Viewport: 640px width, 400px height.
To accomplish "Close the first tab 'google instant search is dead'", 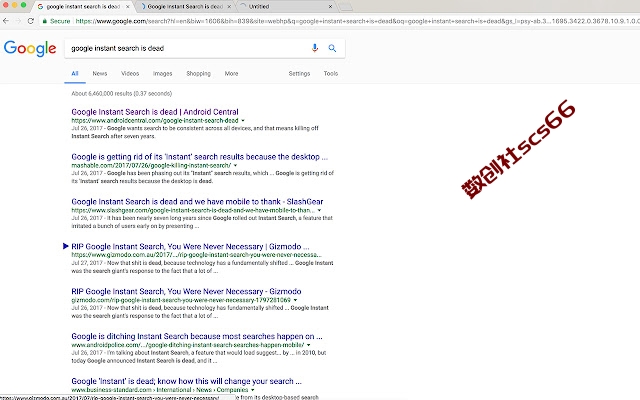I will coord(128,7).
